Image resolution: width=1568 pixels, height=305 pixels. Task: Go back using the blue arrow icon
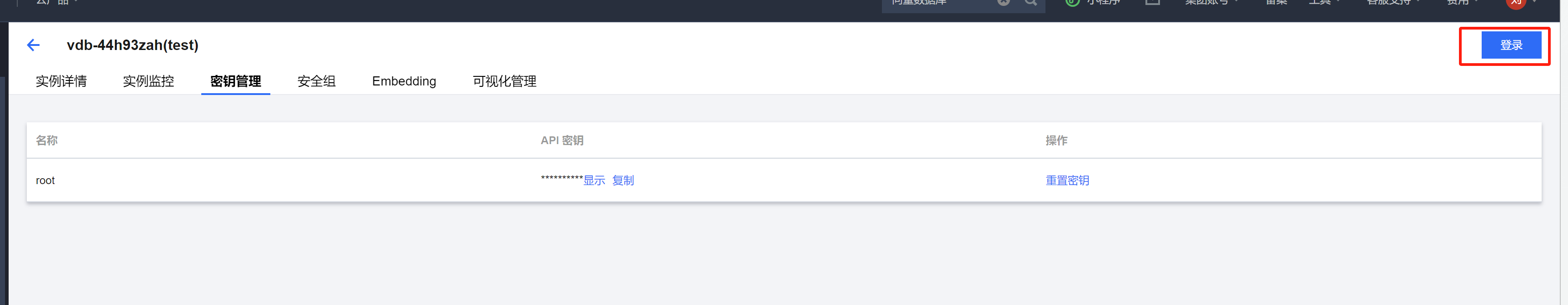coord(34,45)
